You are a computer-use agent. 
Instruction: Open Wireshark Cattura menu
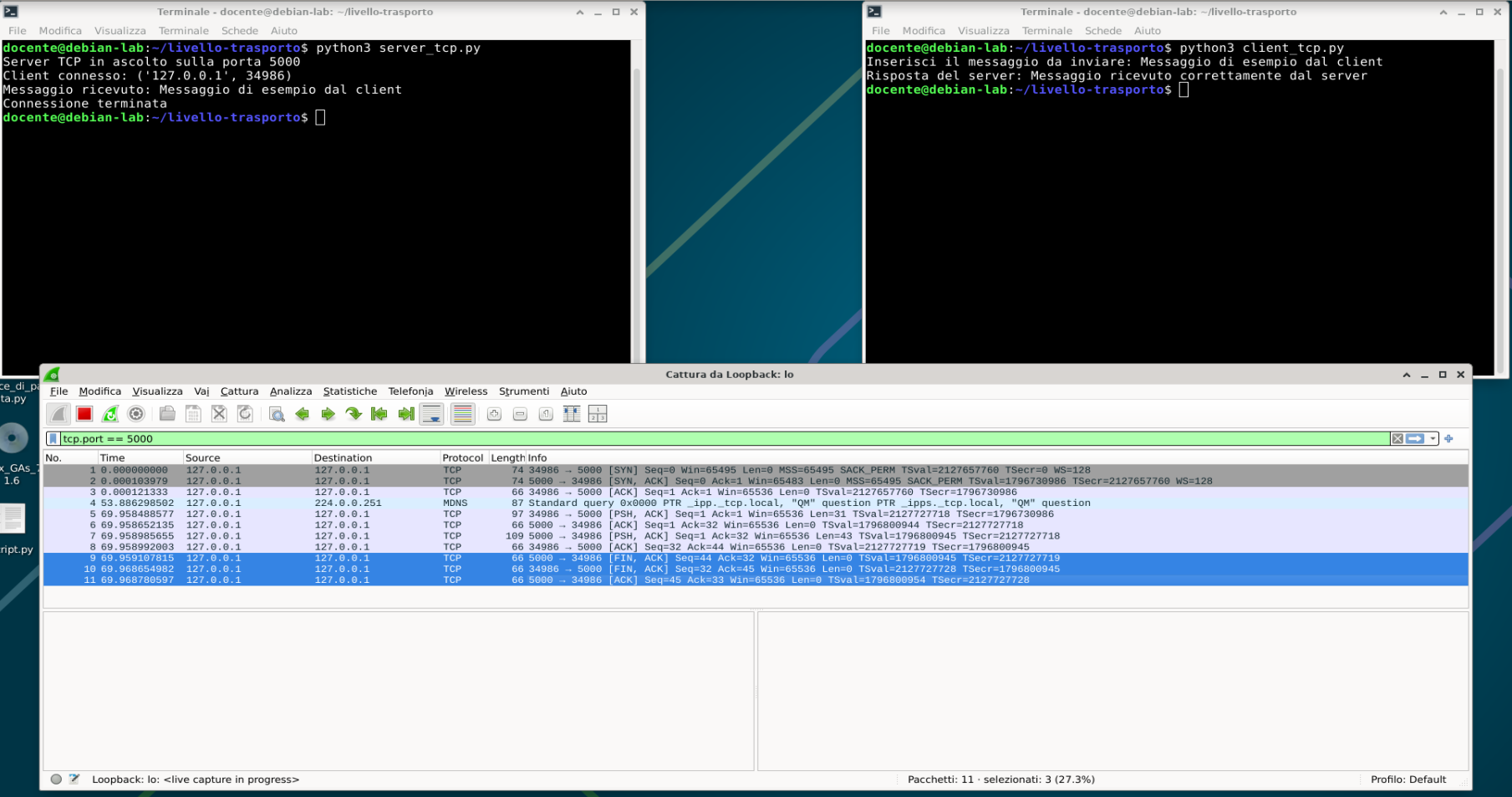239,391
